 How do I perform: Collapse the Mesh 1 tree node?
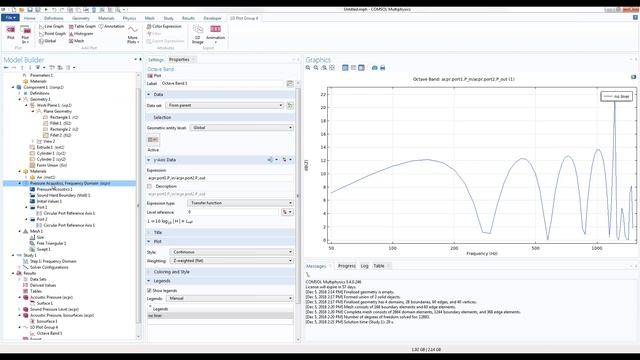point(20,231)
